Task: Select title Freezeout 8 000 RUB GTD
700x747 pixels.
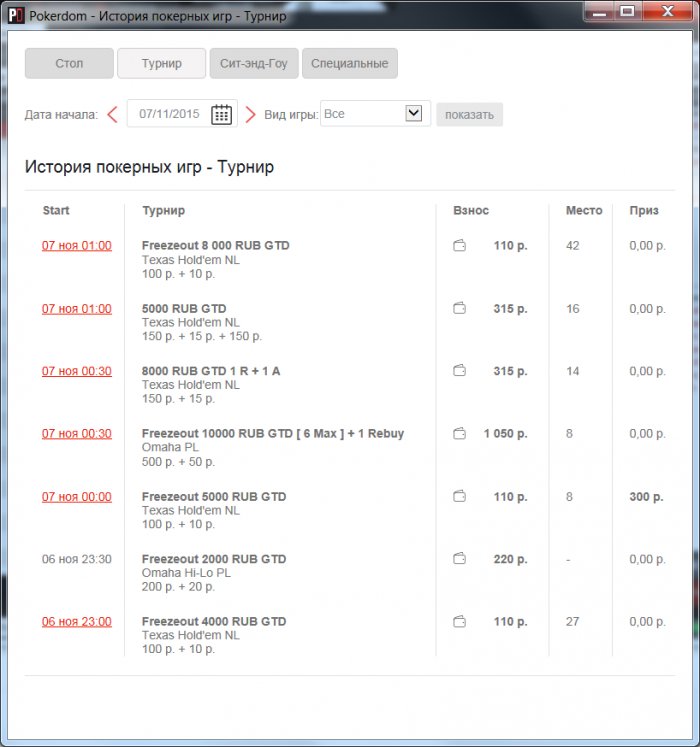Action: click(x=215, y=245)
